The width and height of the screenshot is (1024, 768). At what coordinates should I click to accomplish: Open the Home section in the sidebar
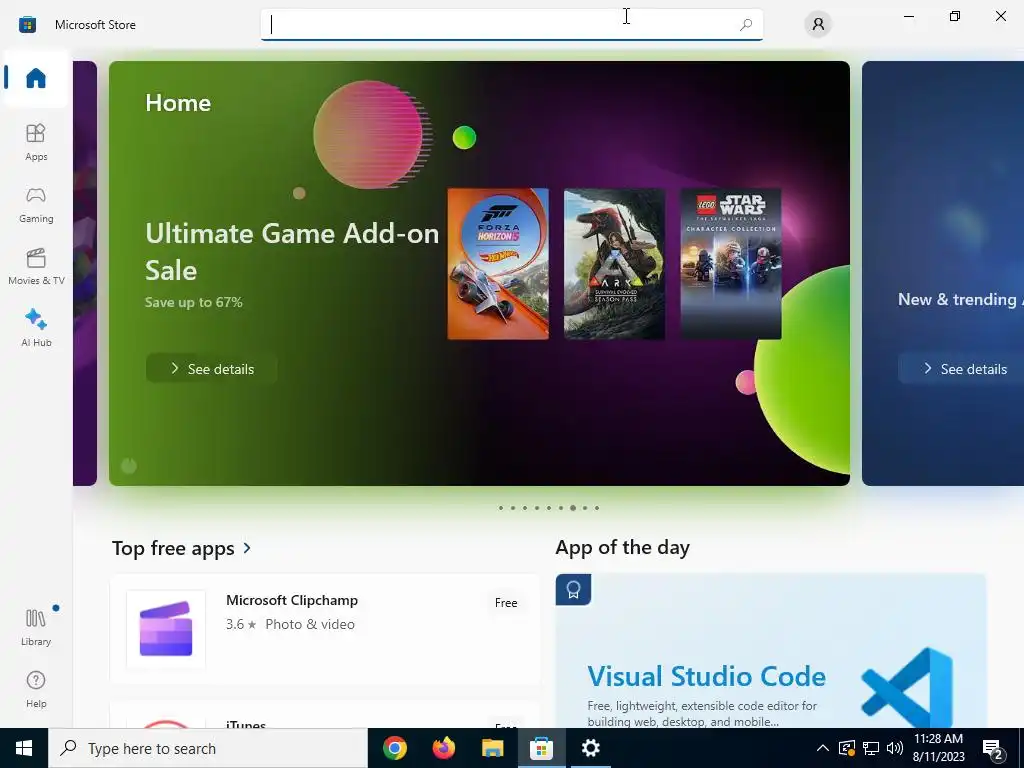(x=36, y=78)
